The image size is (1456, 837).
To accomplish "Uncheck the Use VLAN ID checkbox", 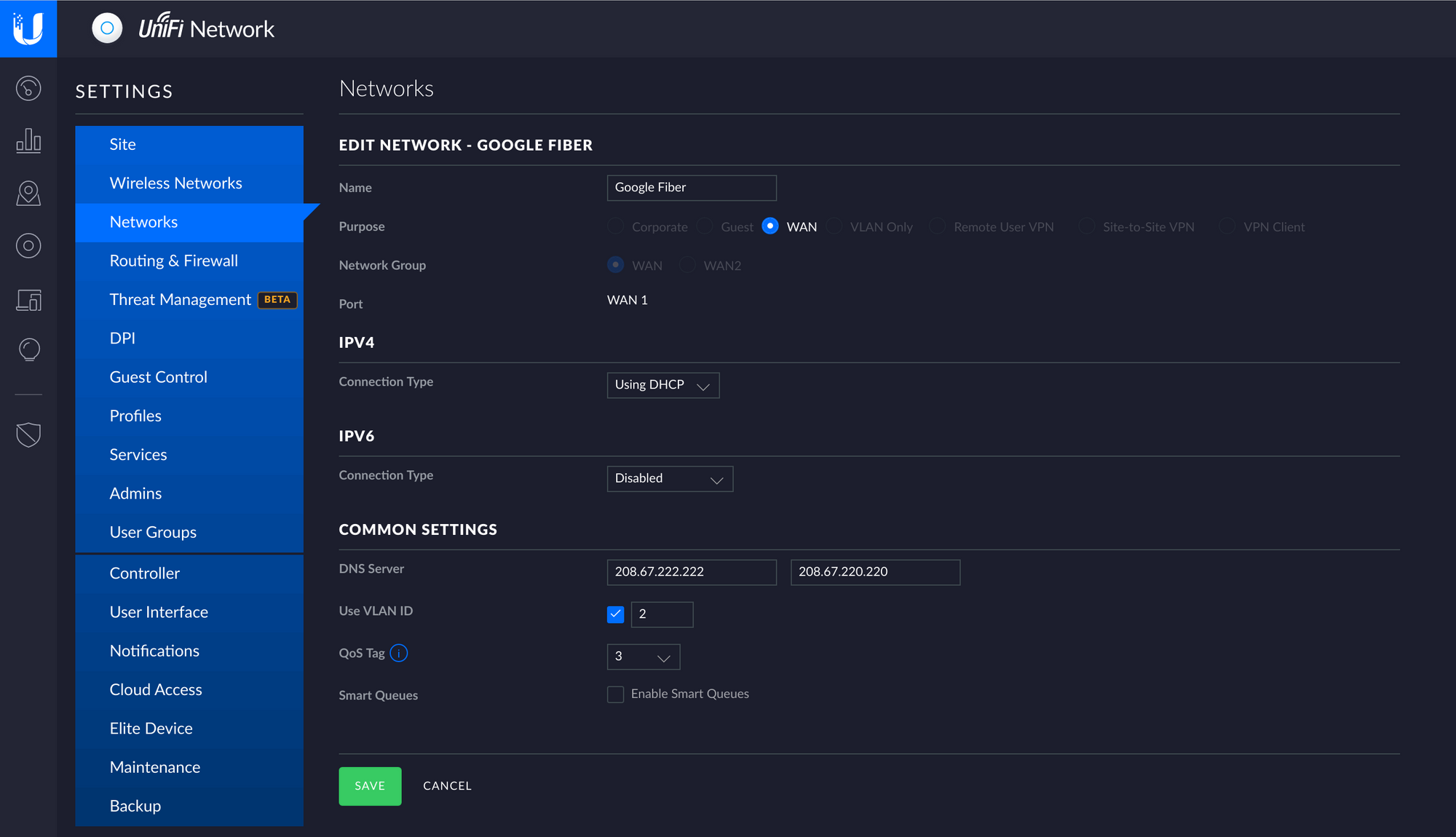I will [x=615, y=614].
